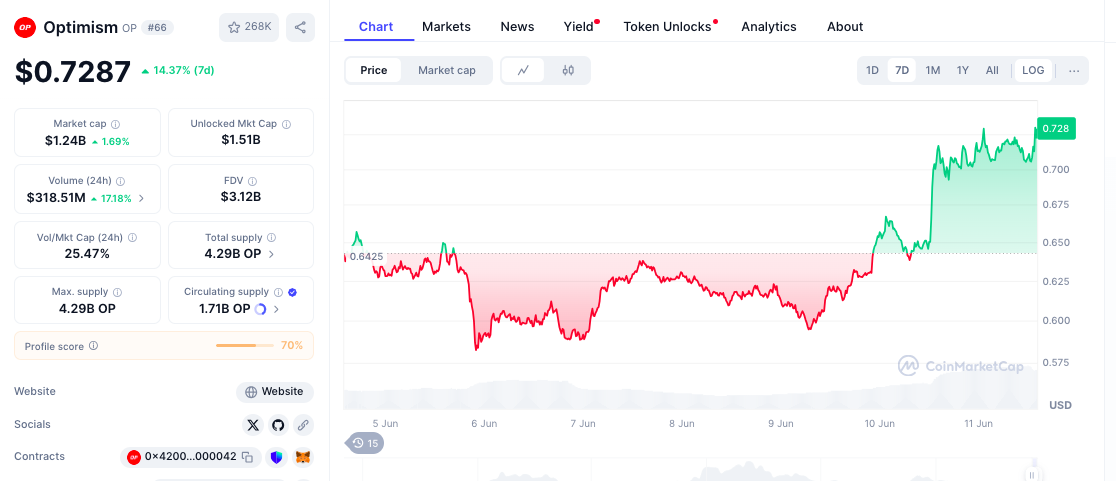Screen dimensions: 1116x481
Task: Set chart range to 1D
Action: [872, 70]
